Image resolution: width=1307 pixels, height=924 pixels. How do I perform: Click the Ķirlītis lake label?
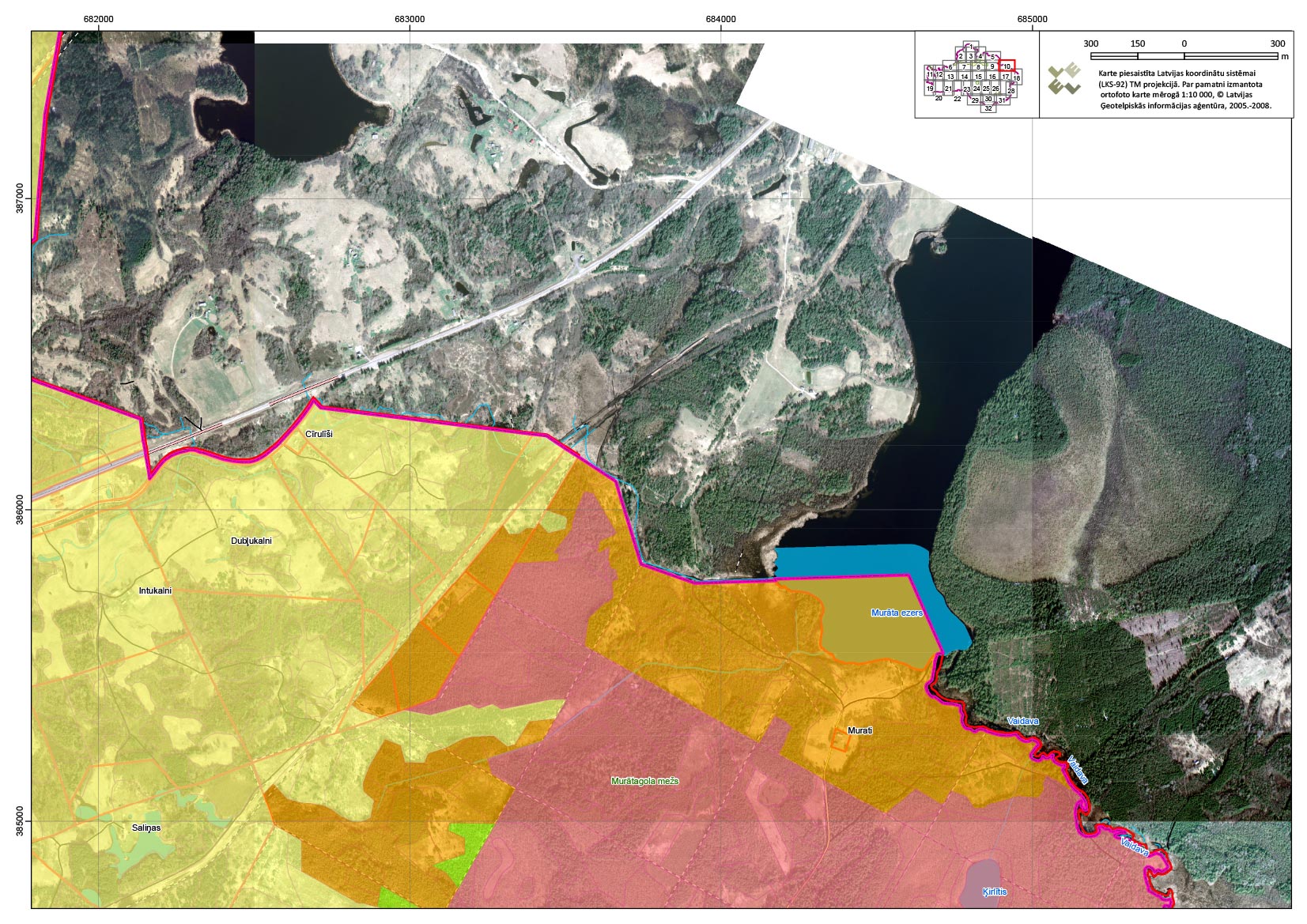[995, 892]
